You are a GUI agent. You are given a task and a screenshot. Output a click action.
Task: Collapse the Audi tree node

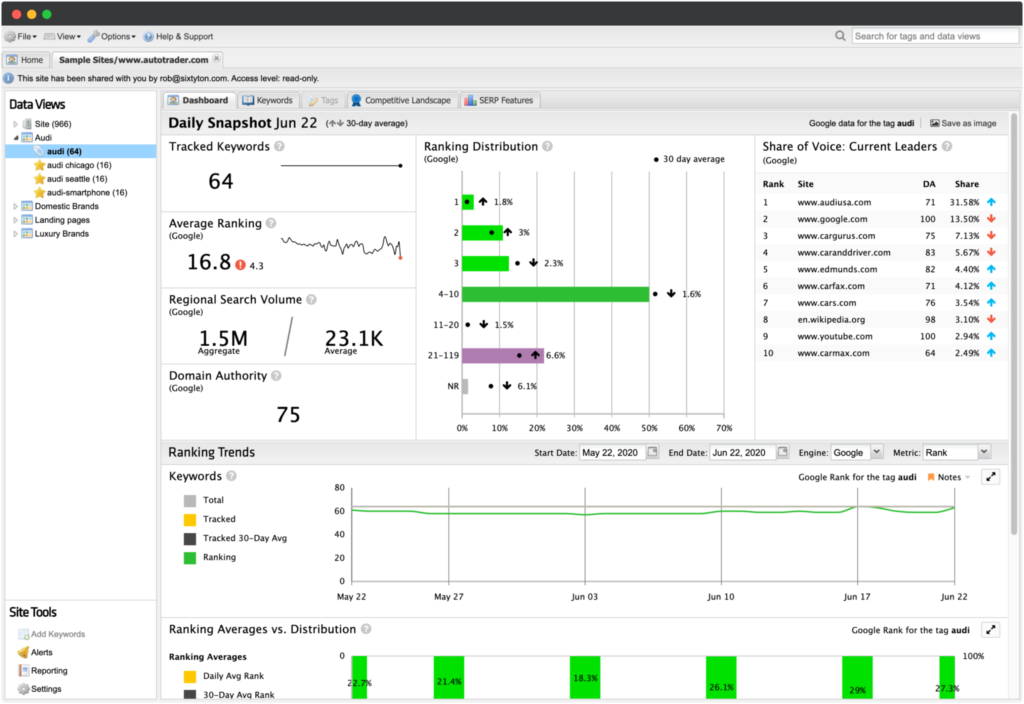click(16, 138)
